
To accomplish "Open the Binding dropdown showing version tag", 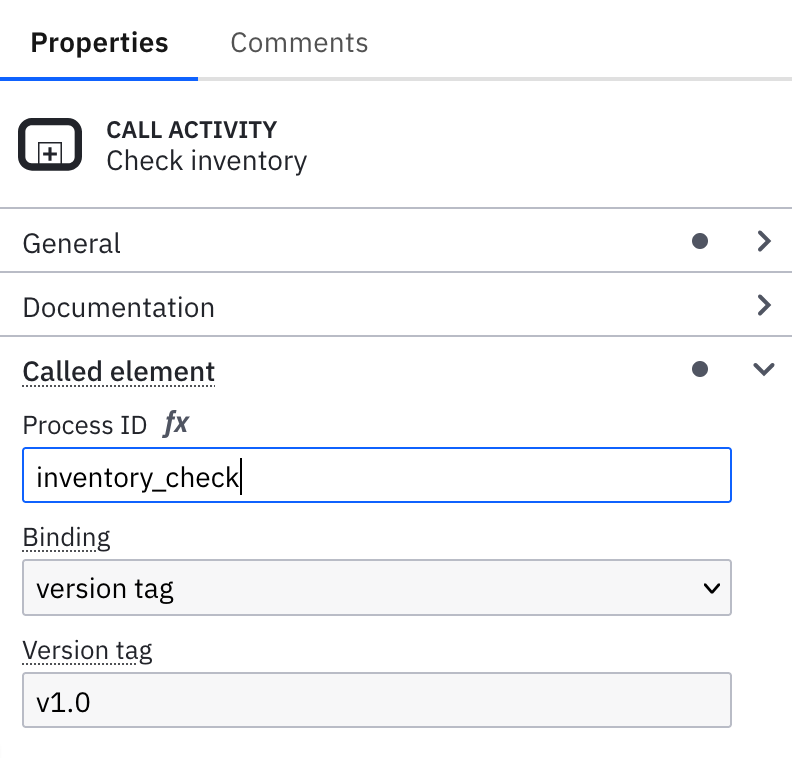I will point(376,588).
